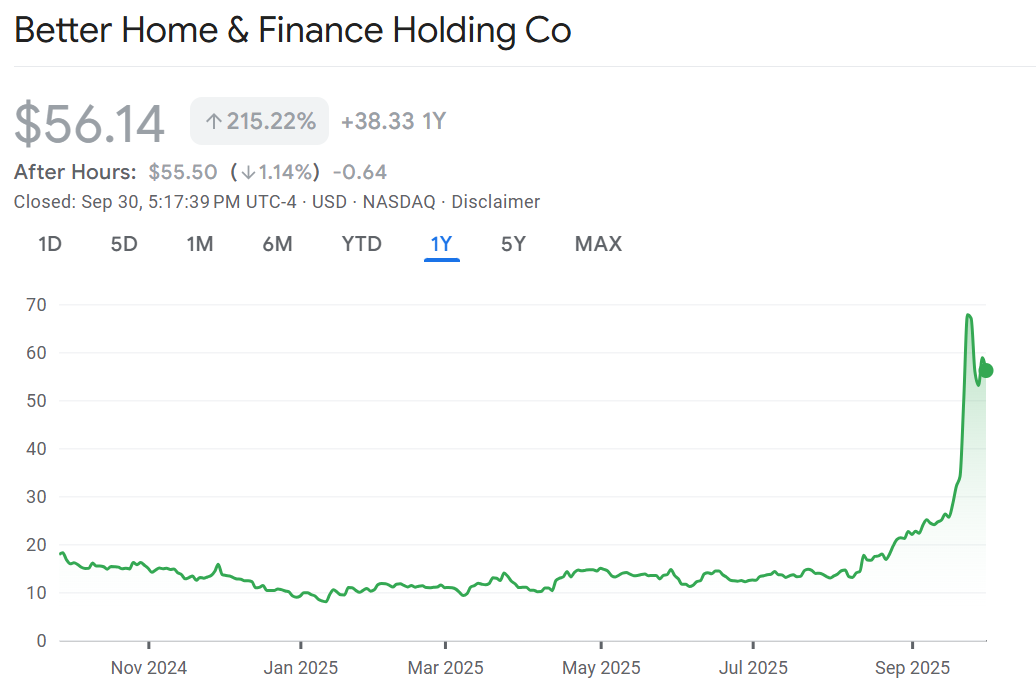The width and height of the screenshot is (1036, 697).
Task: Show the 1M price history
Action: 200,243
